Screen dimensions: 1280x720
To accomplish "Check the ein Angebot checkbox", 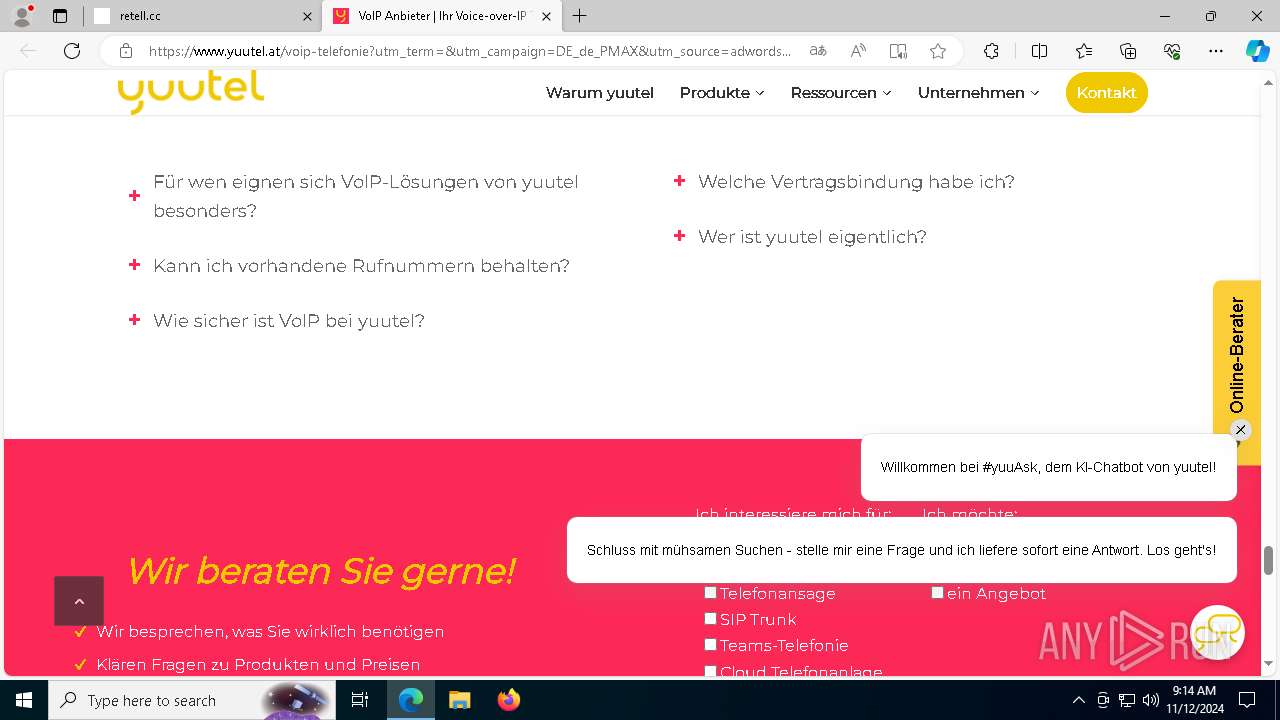I will tap(937, 592).
